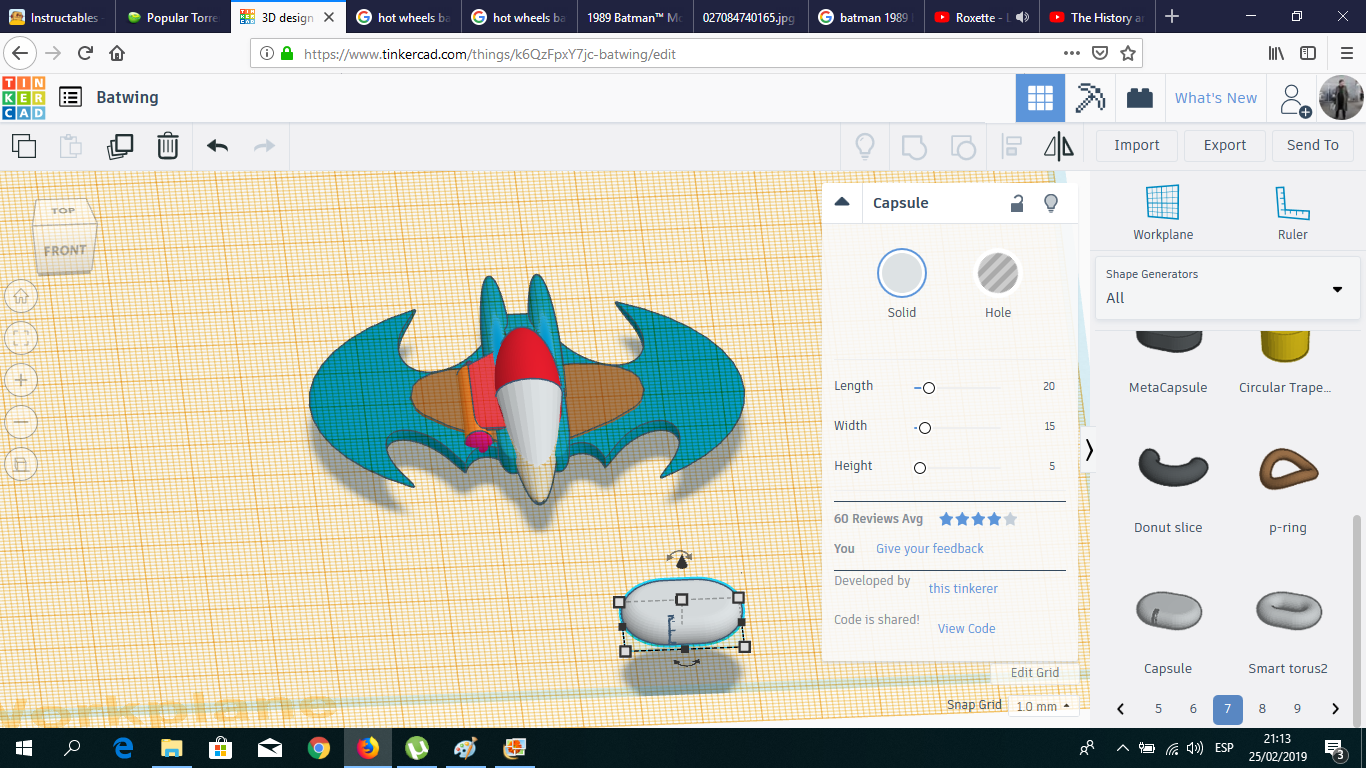
Task: Open the design list menu icon
Action: coord(70,97)
